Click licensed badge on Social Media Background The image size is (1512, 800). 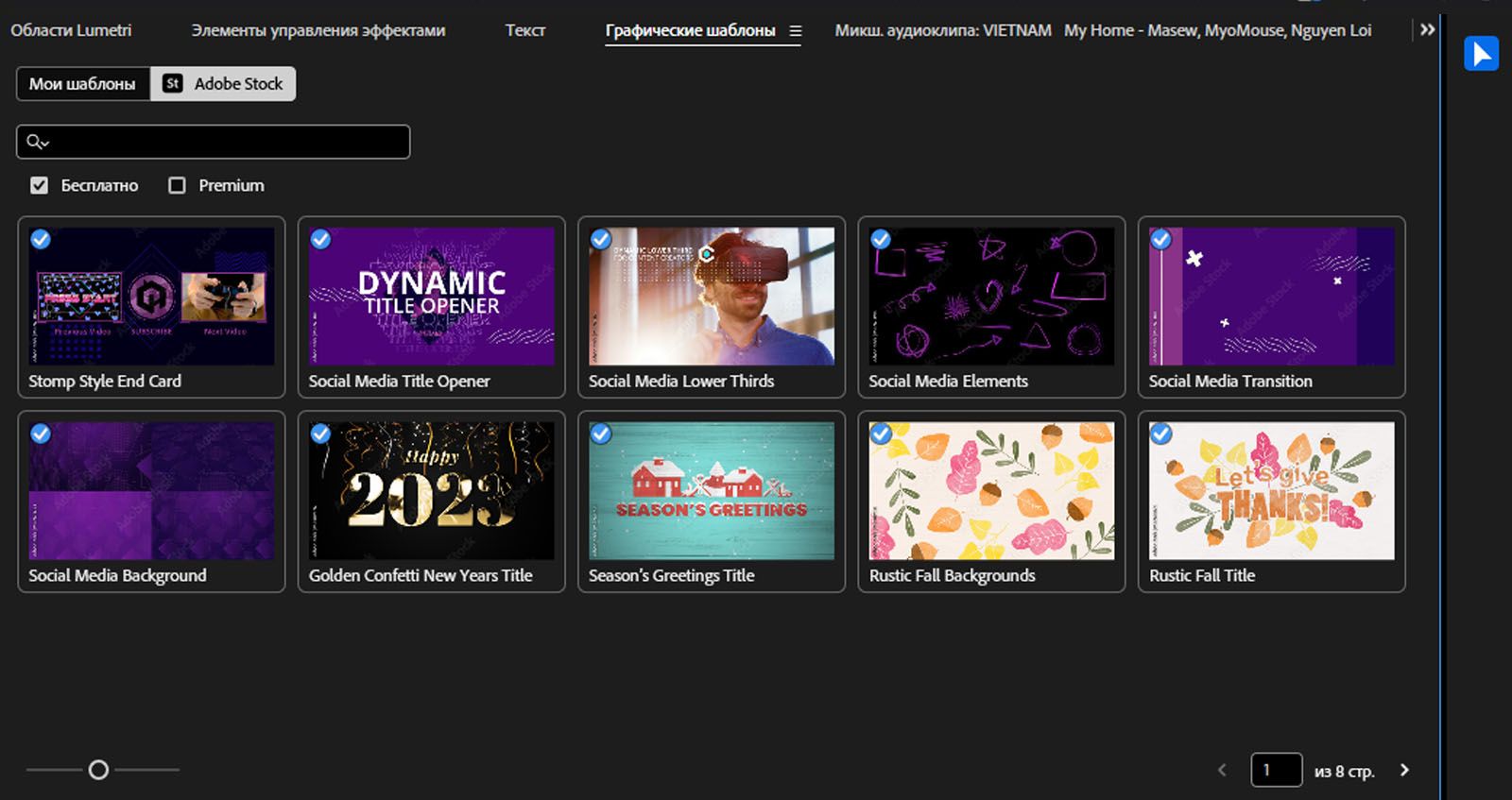point(41,434)
